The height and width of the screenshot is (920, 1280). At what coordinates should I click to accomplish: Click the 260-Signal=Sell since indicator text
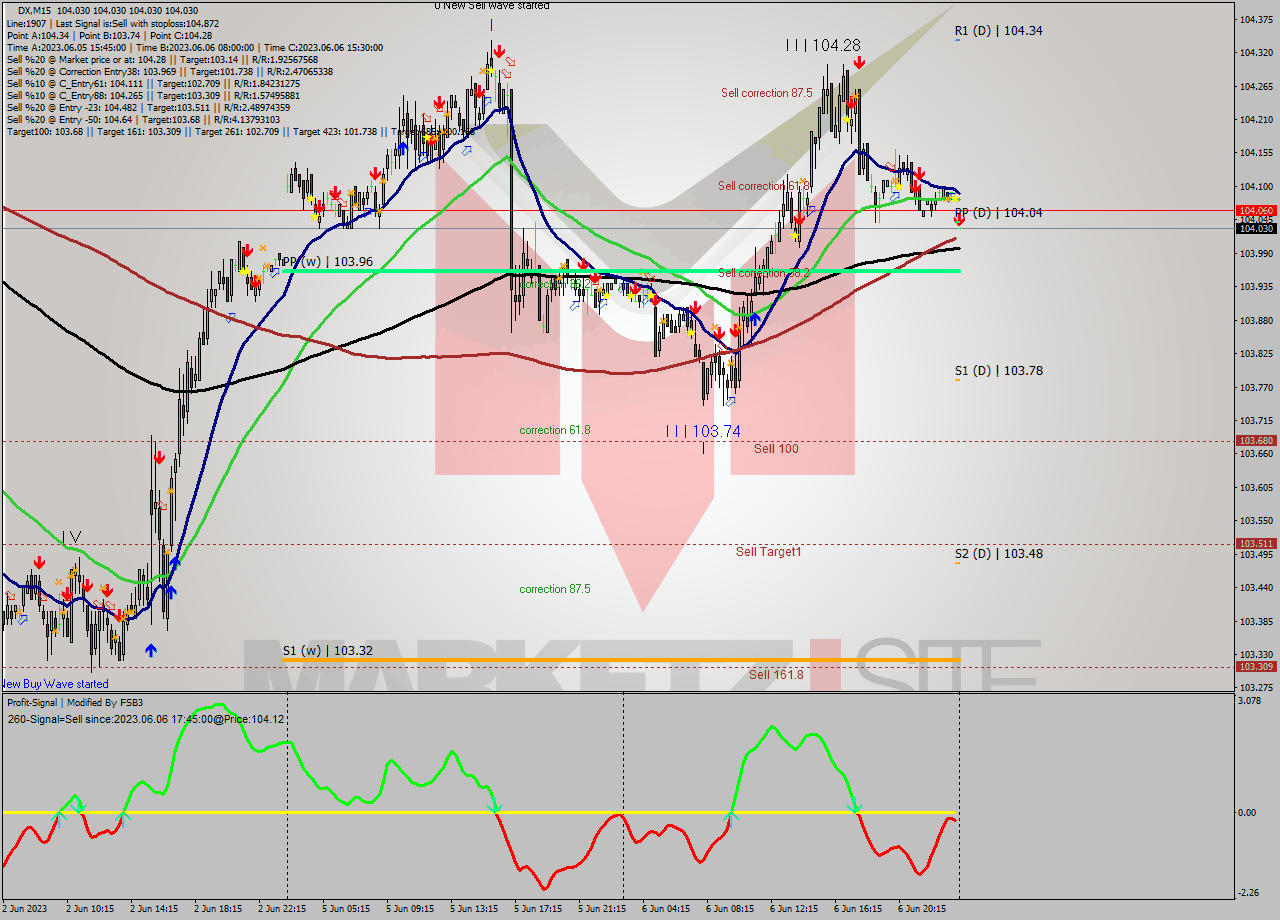[x=145, y=719]
